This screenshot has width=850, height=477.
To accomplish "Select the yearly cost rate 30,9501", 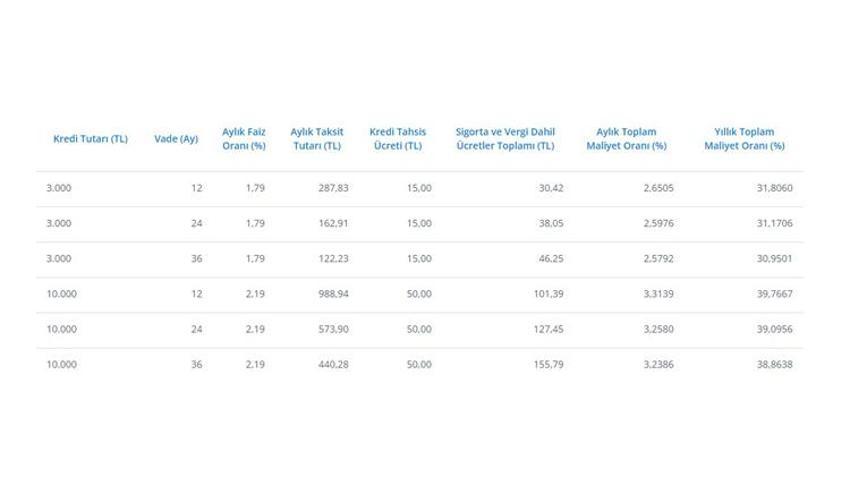I will click(x=775, y=259).
